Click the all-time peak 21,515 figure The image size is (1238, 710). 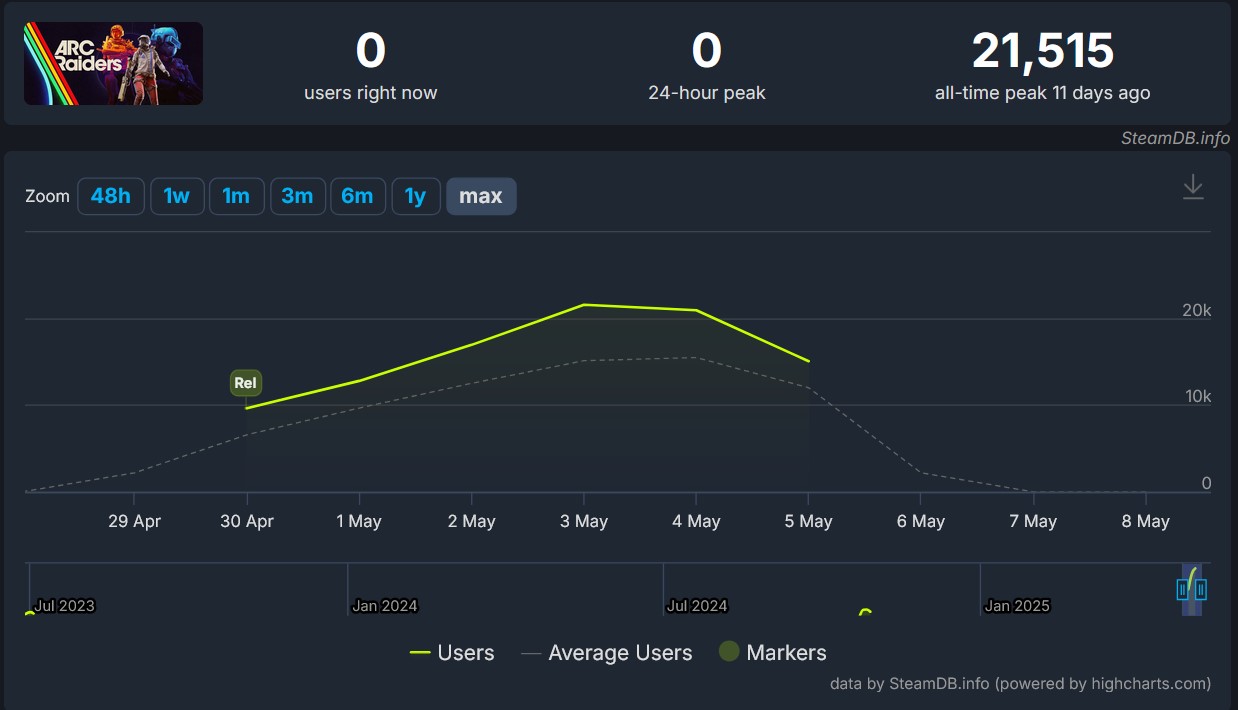pyautogui.click(x=1042, y=51)
